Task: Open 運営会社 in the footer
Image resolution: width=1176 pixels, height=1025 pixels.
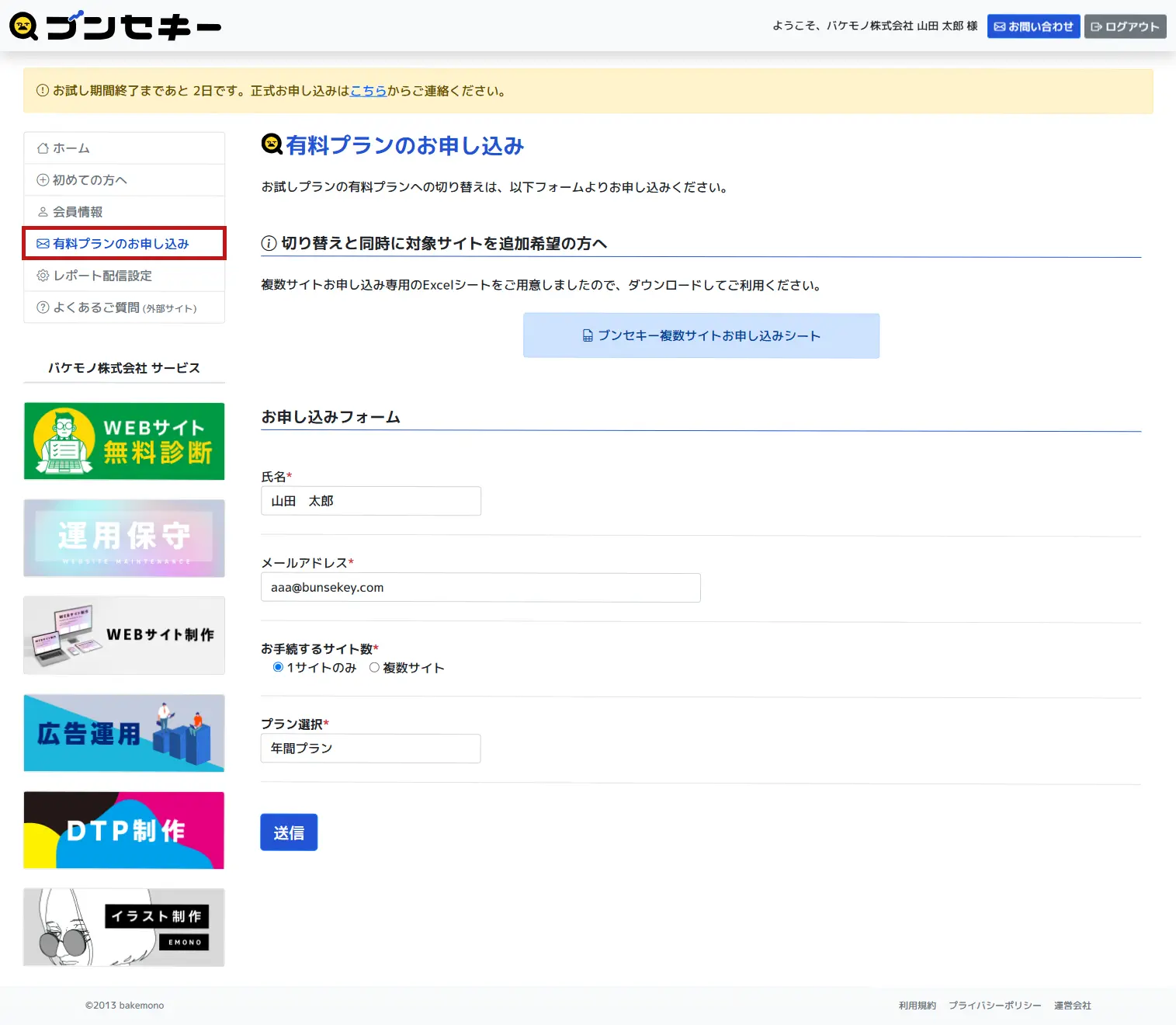Action: click(1073, 1006)
